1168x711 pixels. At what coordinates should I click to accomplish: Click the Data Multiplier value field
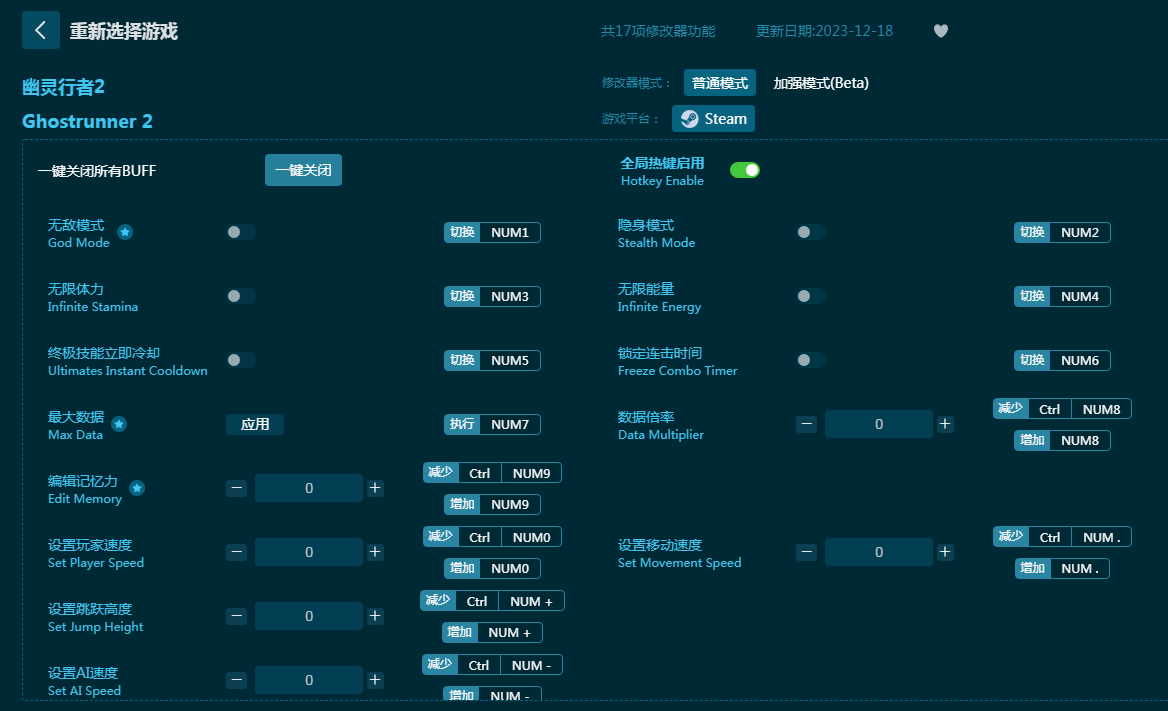point(879,424)
